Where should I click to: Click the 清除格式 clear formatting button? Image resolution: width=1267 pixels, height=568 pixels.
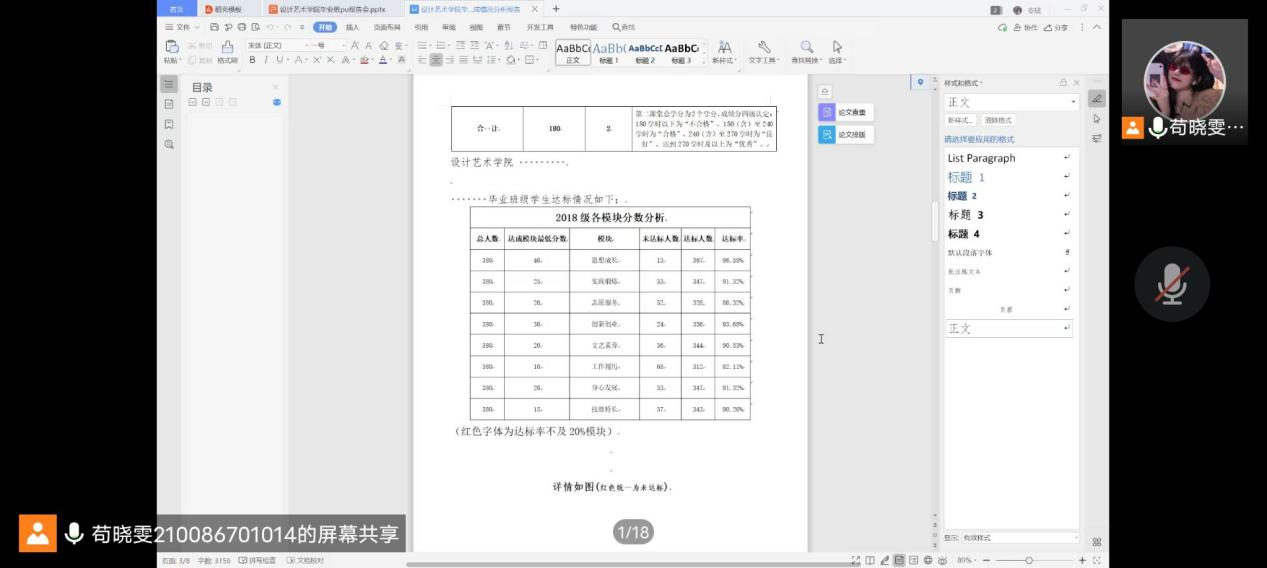[996, 120]
